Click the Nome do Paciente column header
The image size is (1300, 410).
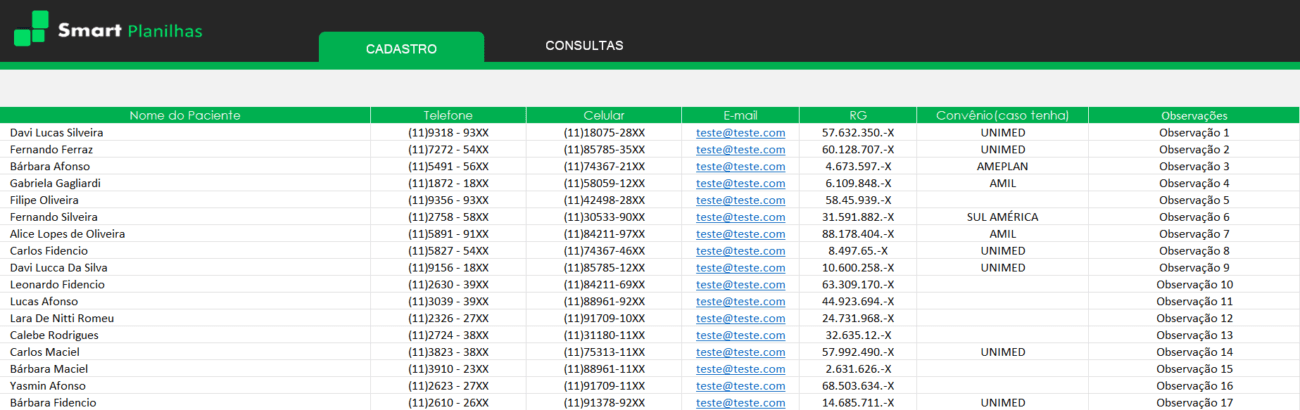click(x=185, y=115)
